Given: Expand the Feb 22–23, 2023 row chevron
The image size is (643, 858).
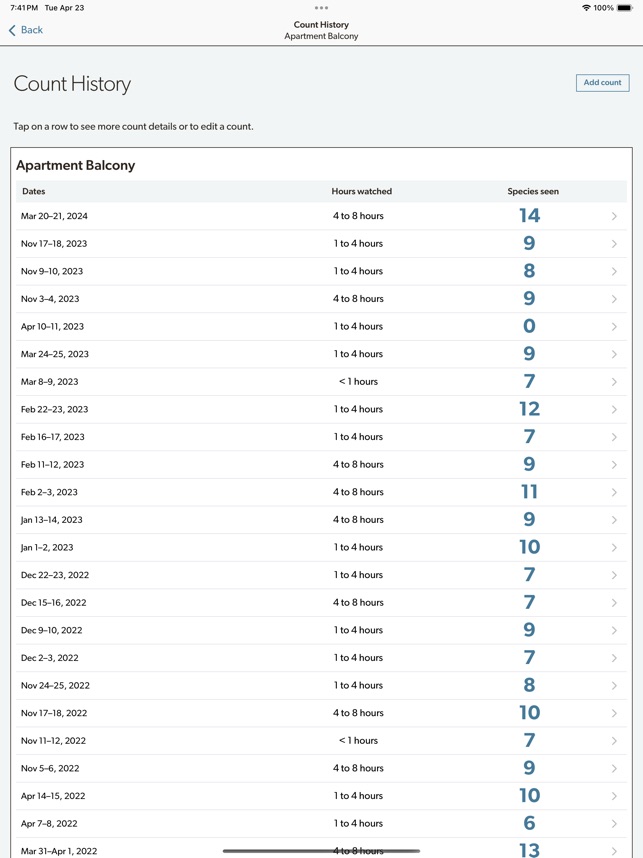Looking at the screenshot, I should (x=614, y=410).
